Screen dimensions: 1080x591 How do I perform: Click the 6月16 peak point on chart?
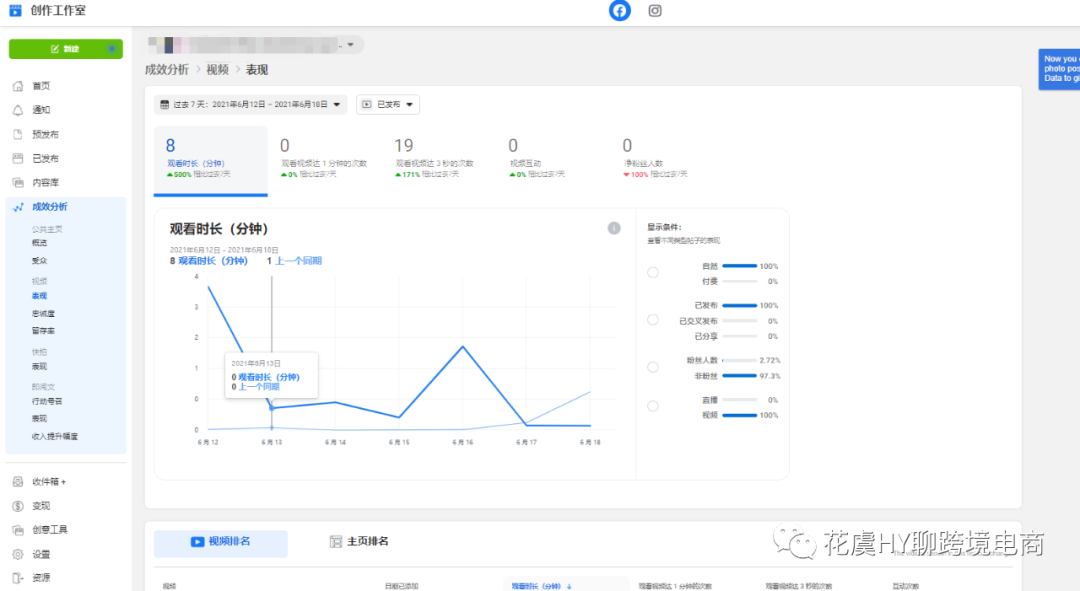coord(463,346)
